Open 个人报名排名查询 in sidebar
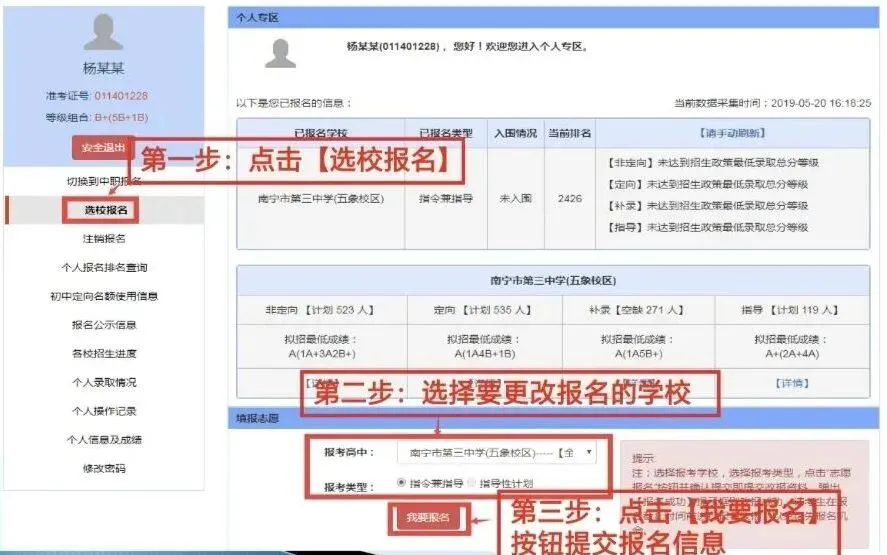The height and width of the screenshot is (555, 887). pos(104,268)
